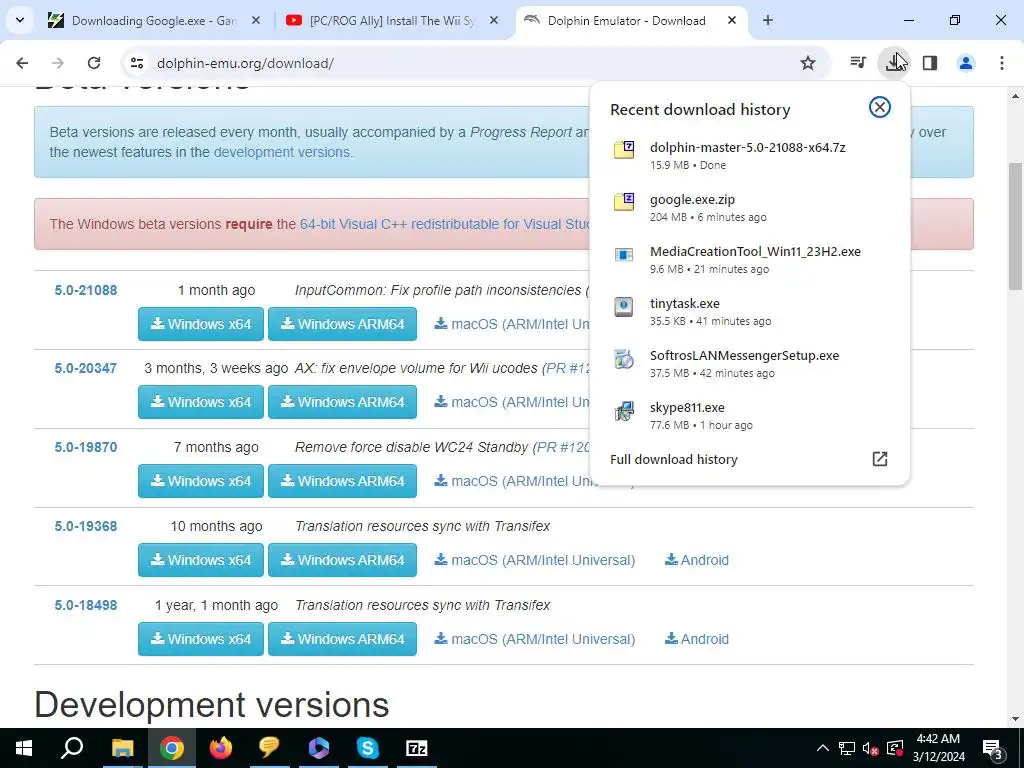Open tinytask.exe download entry

(x=750, y=312)
